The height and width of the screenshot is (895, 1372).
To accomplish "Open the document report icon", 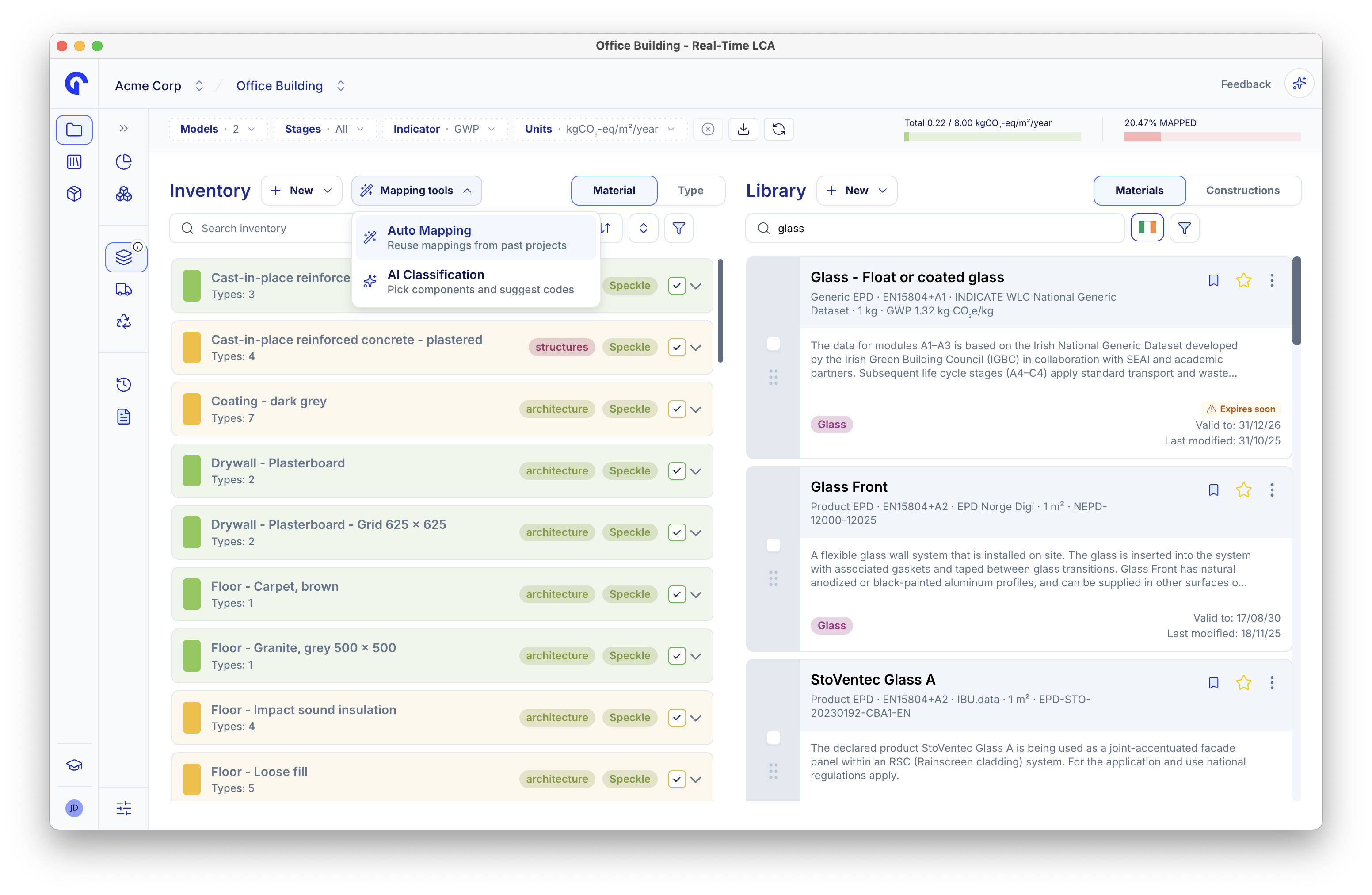I will tap(123, 417).
